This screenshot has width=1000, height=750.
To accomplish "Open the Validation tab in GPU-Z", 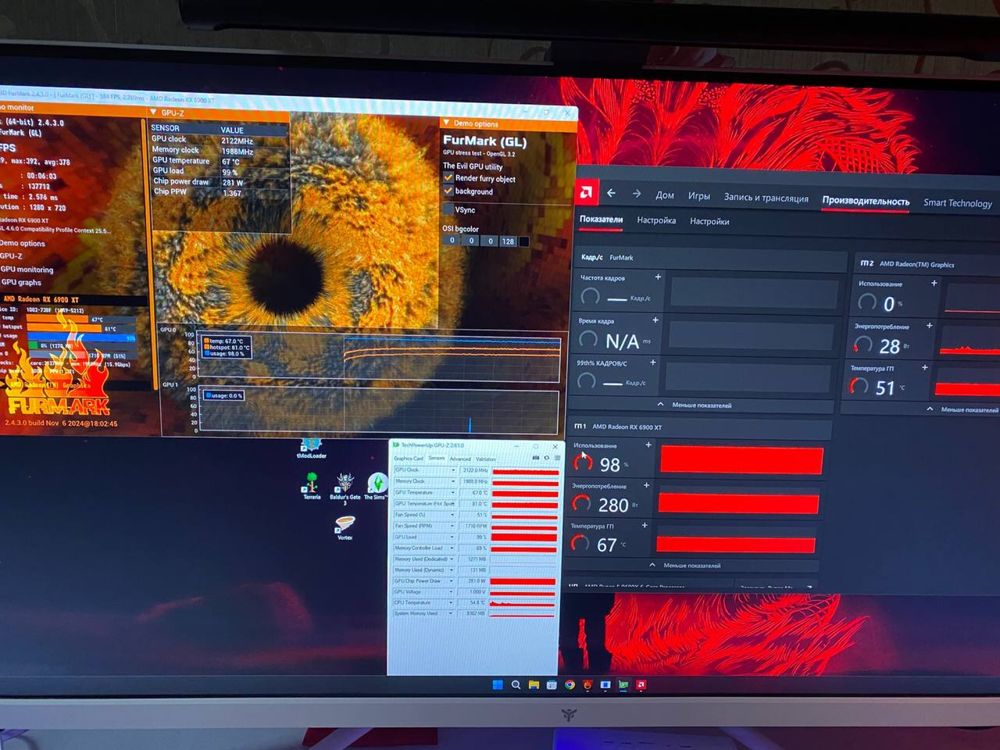I will (x=485, y=459).
